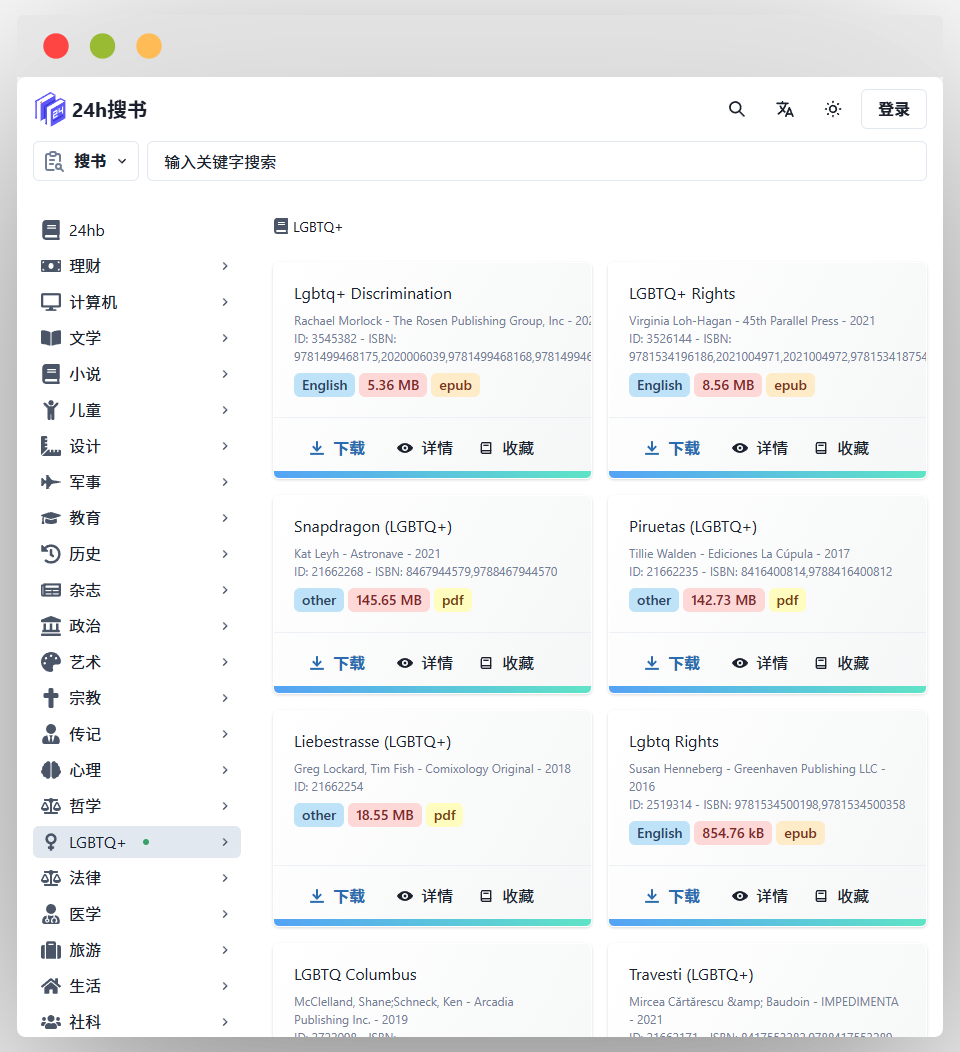Image resolution: width=960 pixels, height=1052 pixels.
Task: Click 收藏 bookmark icon on Piruetas card
Action: point(821,663)
